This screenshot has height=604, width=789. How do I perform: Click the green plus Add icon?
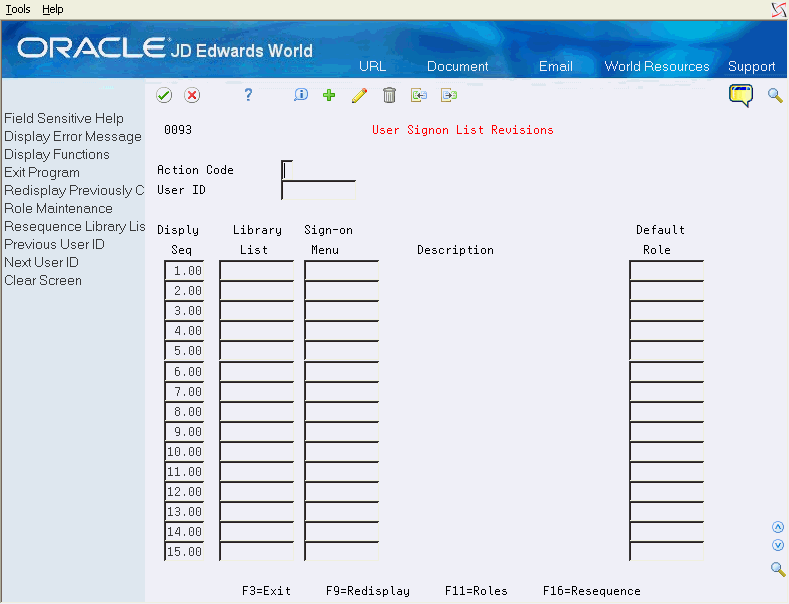click(329, 95)
